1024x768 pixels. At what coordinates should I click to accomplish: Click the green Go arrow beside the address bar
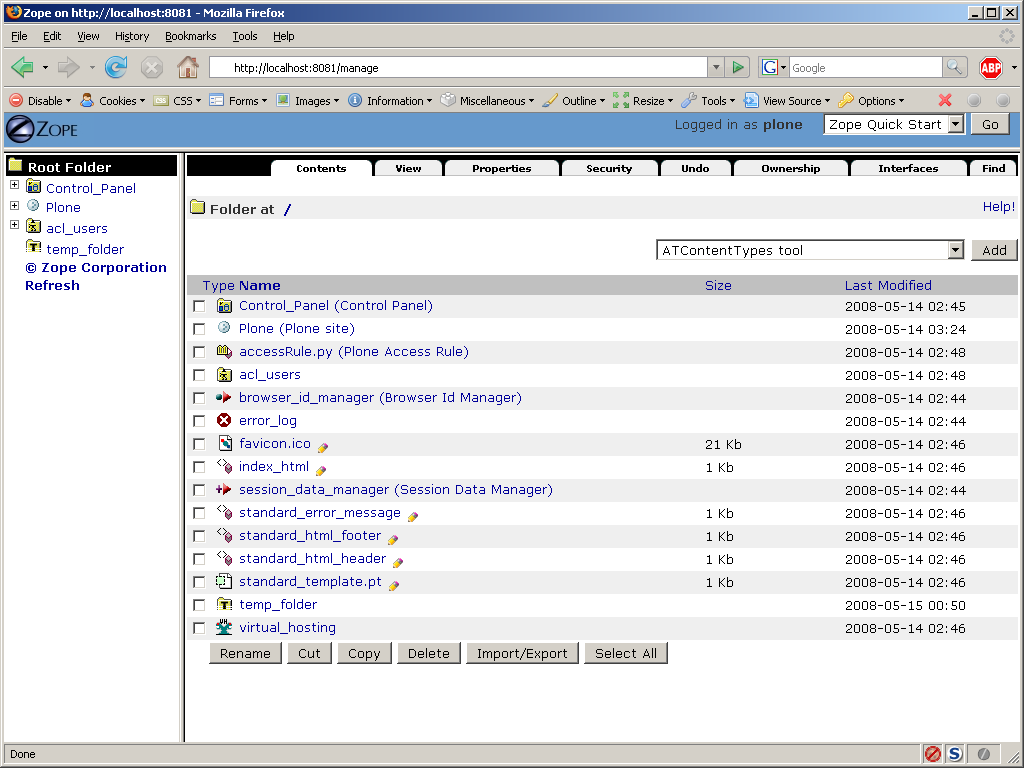point(738,67)
